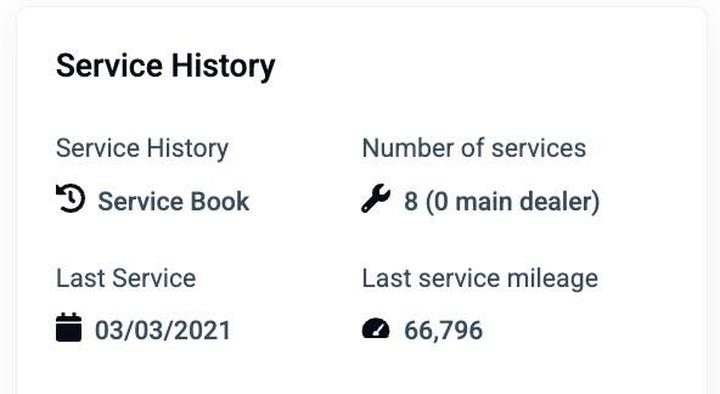
Task: Click the Number of services label
Action: coord(474,148)
